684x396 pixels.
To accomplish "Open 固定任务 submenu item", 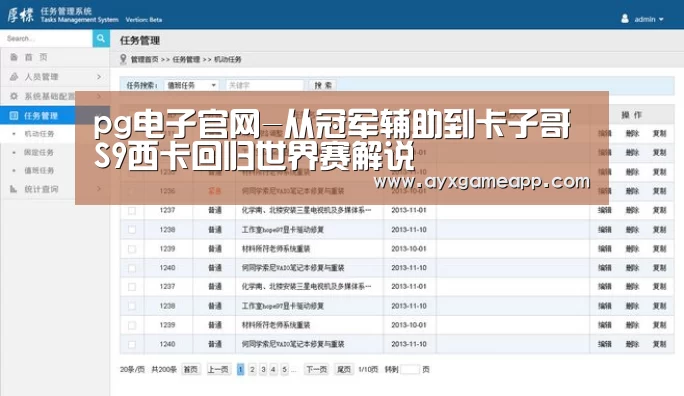I will (39, 152).
